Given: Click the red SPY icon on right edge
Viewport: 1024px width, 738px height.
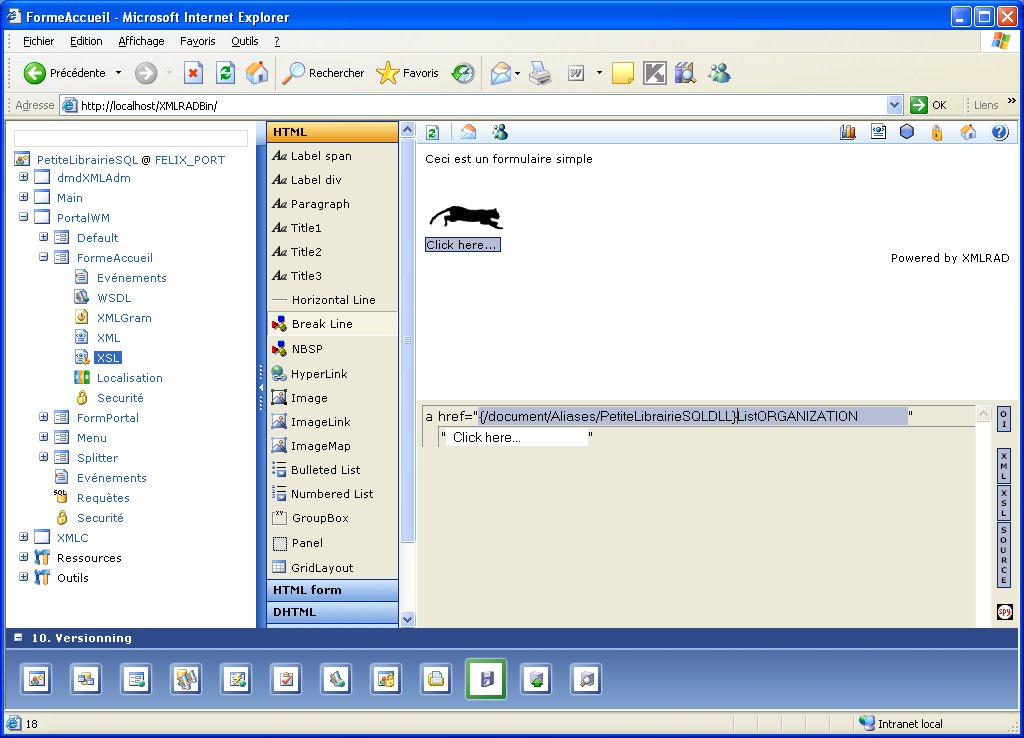Looking at the screenshot, I should [x=1004, y=612].
